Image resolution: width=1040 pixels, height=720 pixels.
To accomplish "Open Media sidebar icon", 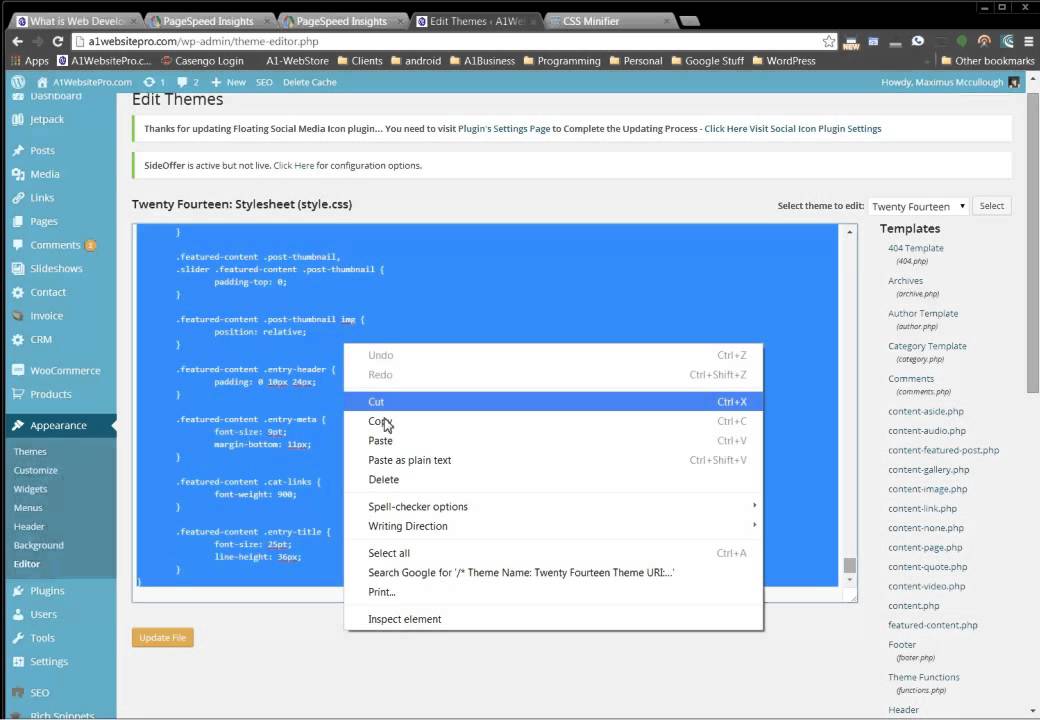I will (x=18, y=174).
